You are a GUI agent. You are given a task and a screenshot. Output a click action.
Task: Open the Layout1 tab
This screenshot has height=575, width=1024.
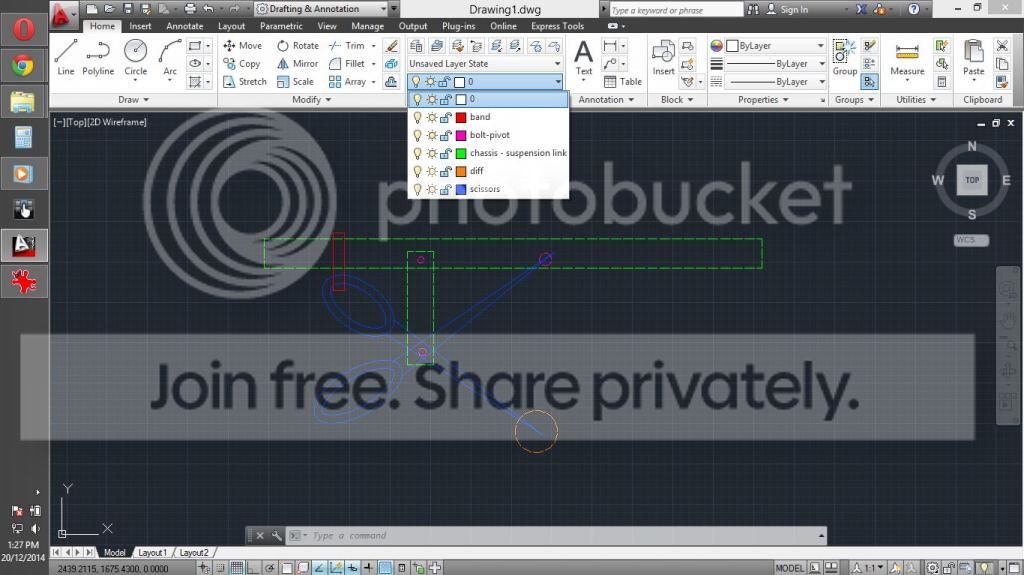152,553
